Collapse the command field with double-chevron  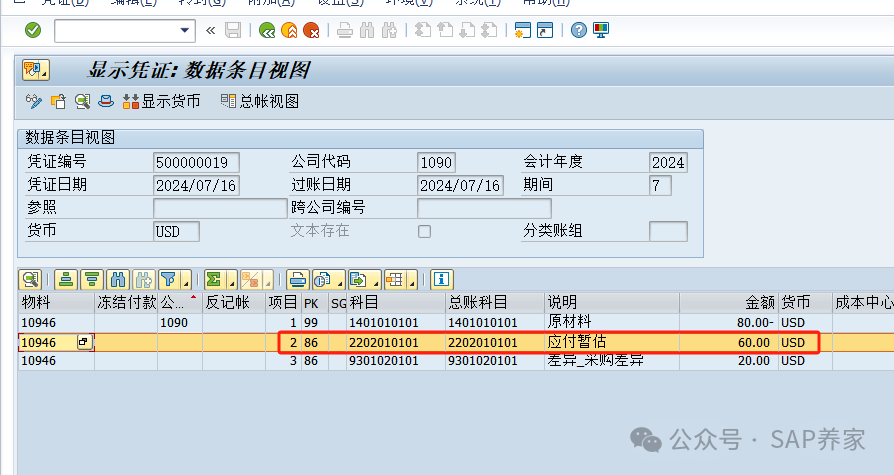coord(210,30)
